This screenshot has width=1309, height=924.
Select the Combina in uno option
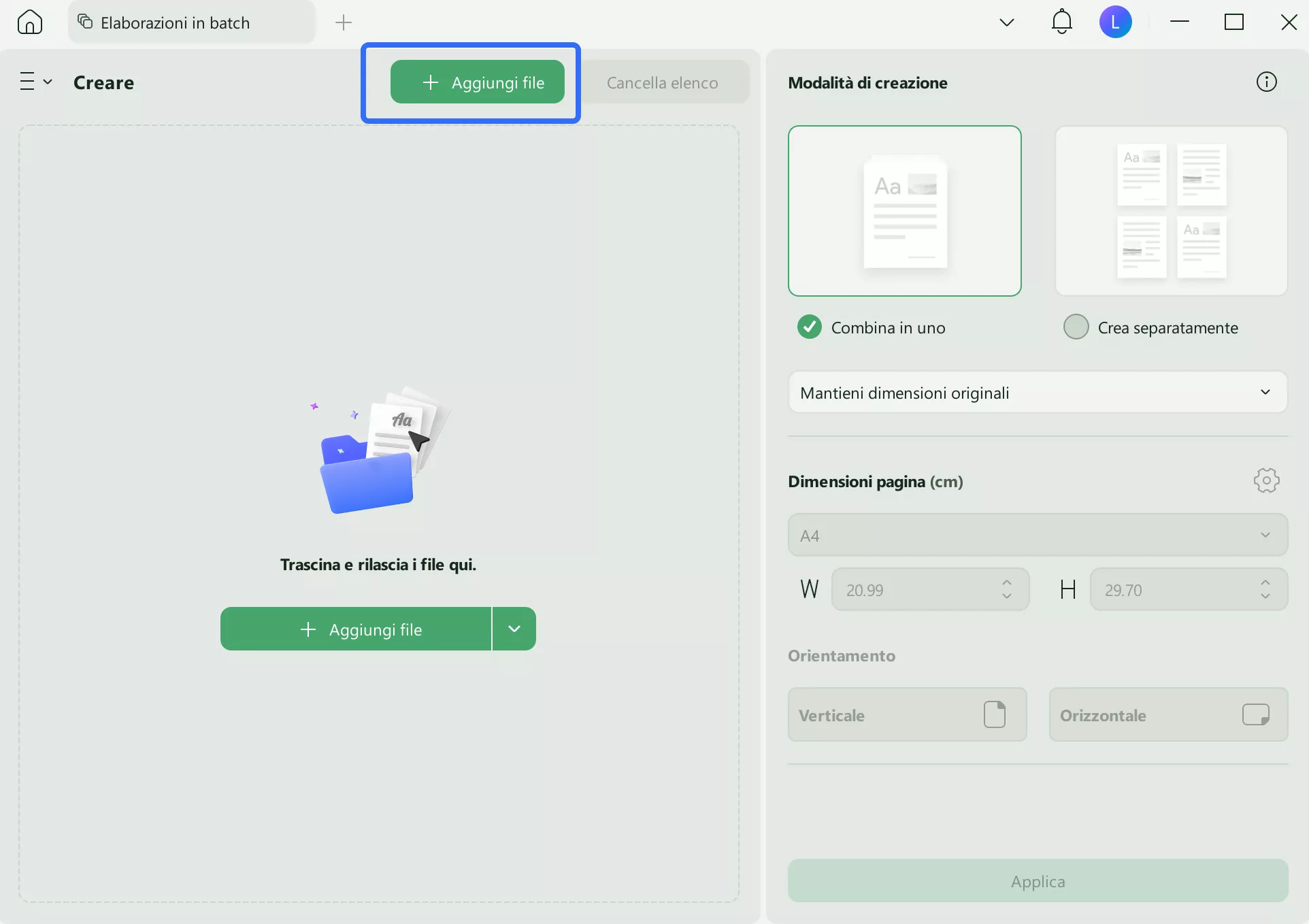click(x=810, y=327)
